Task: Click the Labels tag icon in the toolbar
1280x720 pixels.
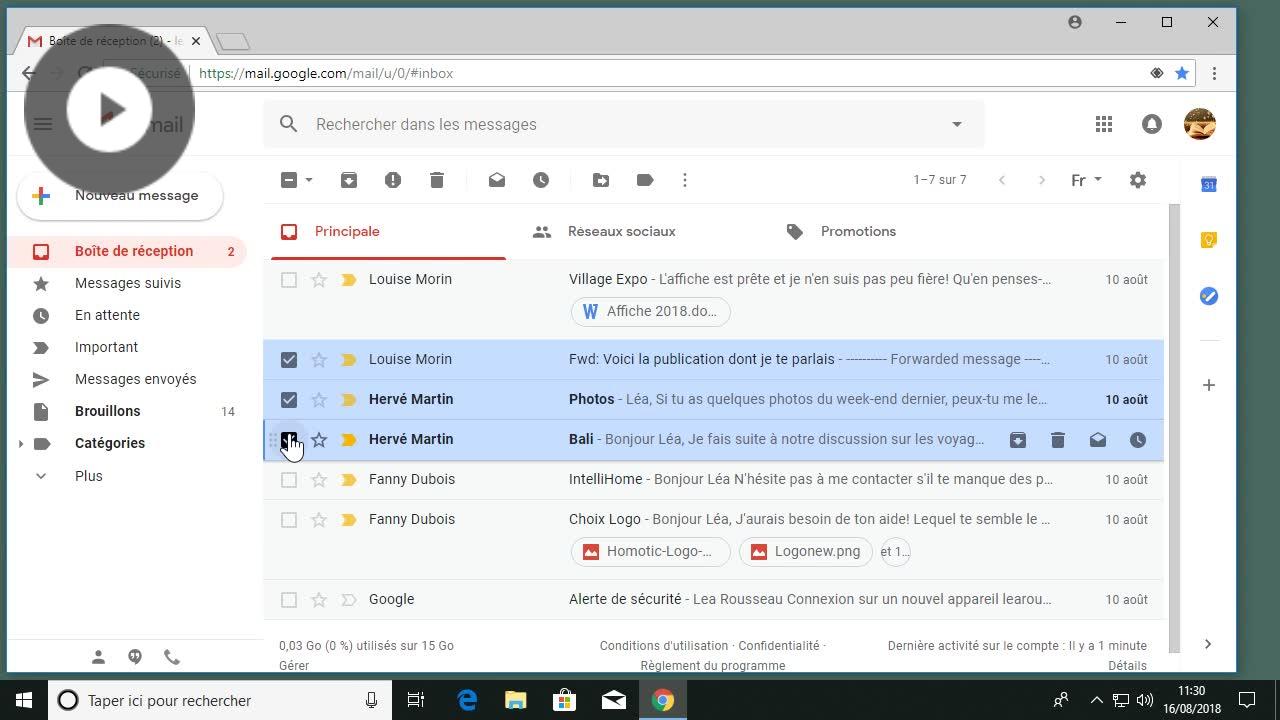Action: 645,180
